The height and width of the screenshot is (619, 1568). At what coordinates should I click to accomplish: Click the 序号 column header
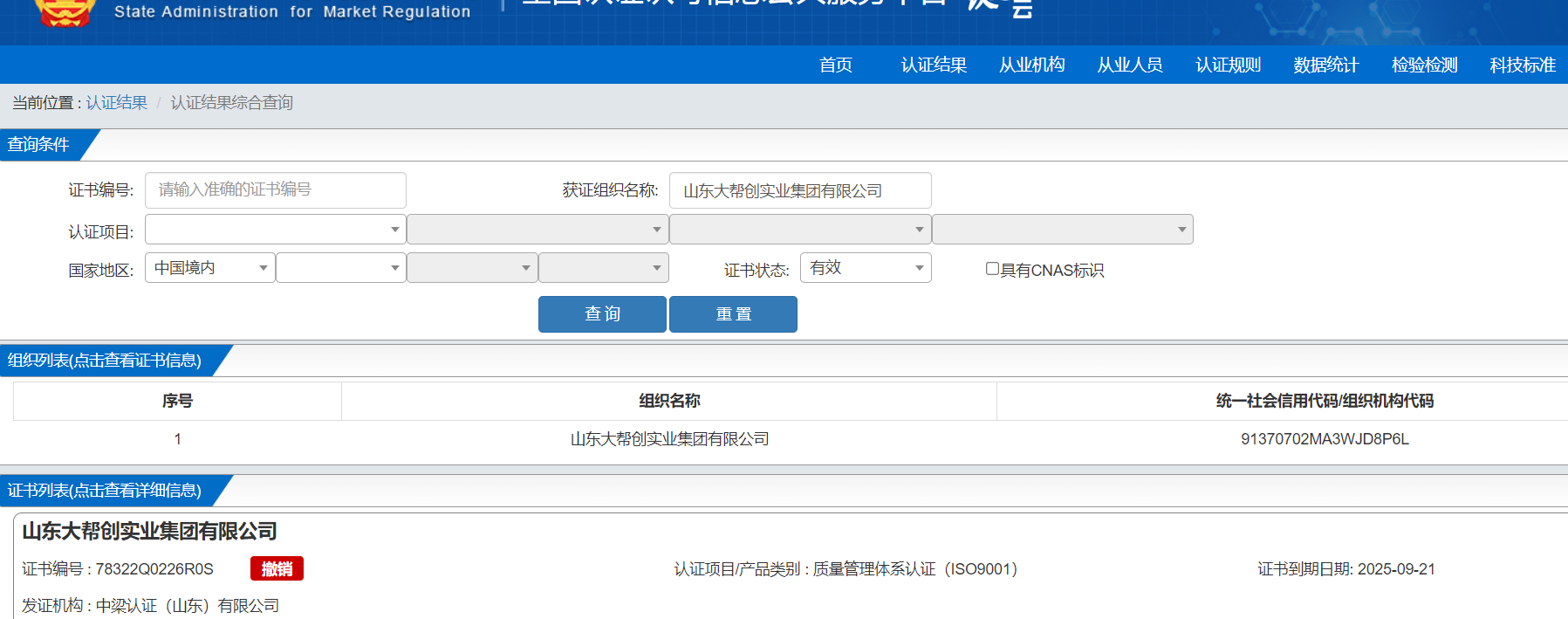click(x=177, y=401)
